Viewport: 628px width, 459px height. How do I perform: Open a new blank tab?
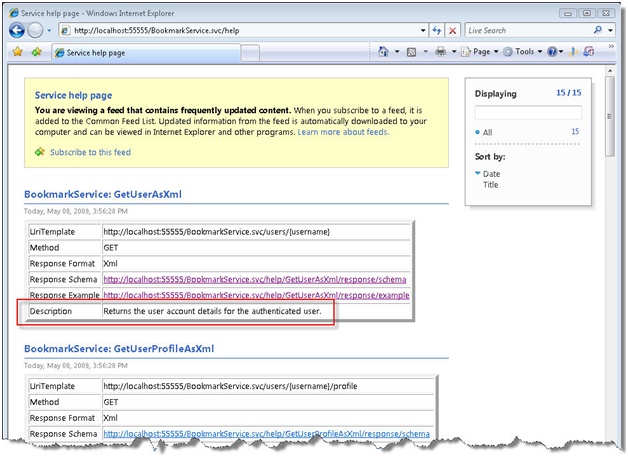(250, 53)
